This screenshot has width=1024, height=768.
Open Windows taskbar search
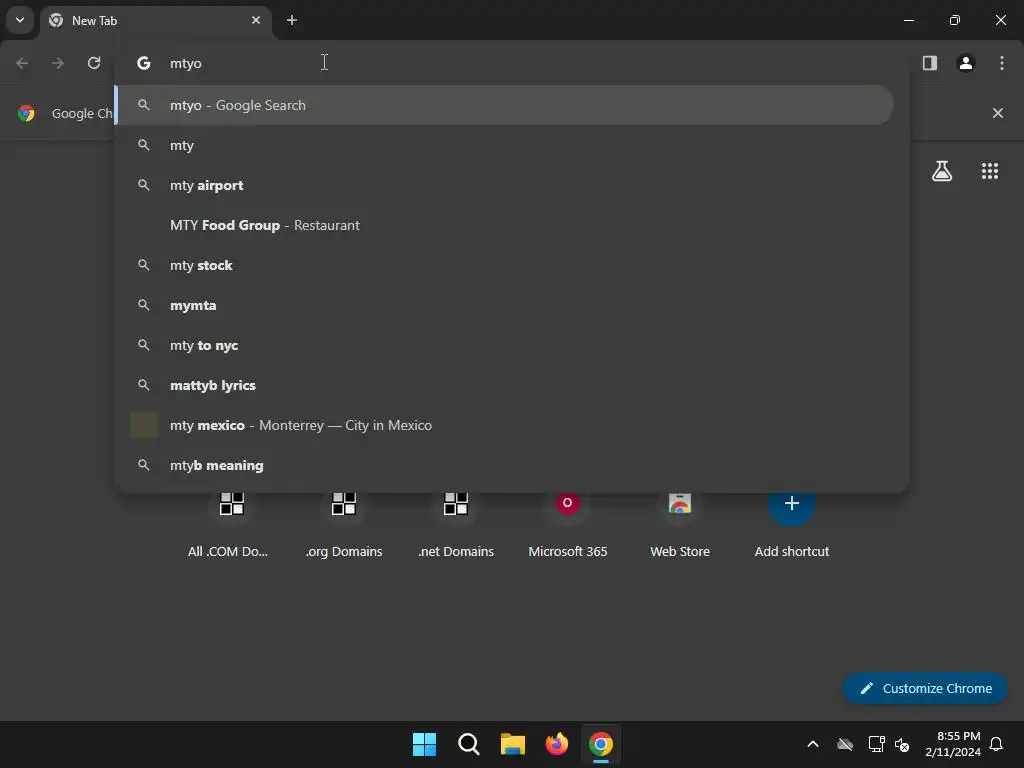(468, 744)
